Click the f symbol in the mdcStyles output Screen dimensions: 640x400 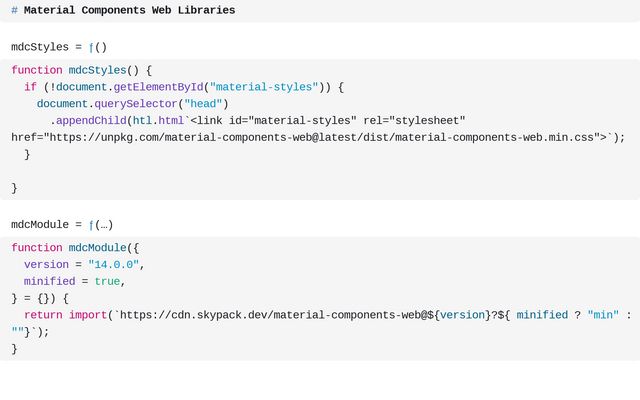pyautogui.click(x=91, y=48)
